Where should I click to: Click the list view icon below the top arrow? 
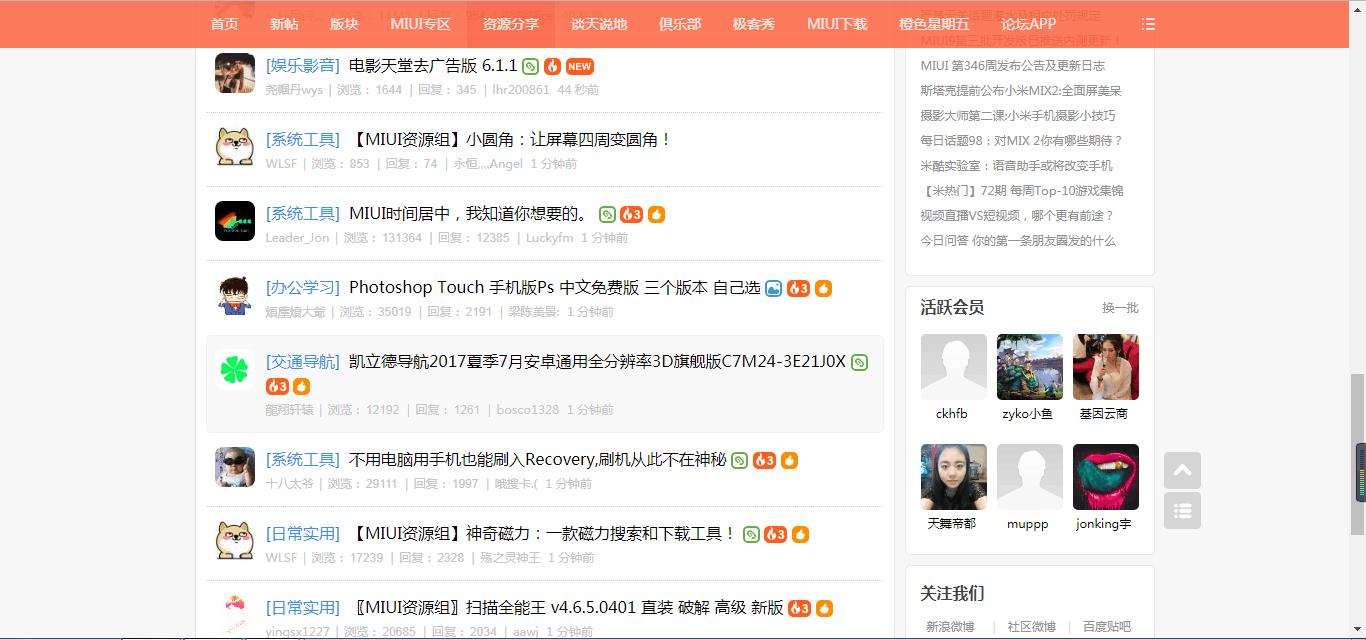[1182, 510]
